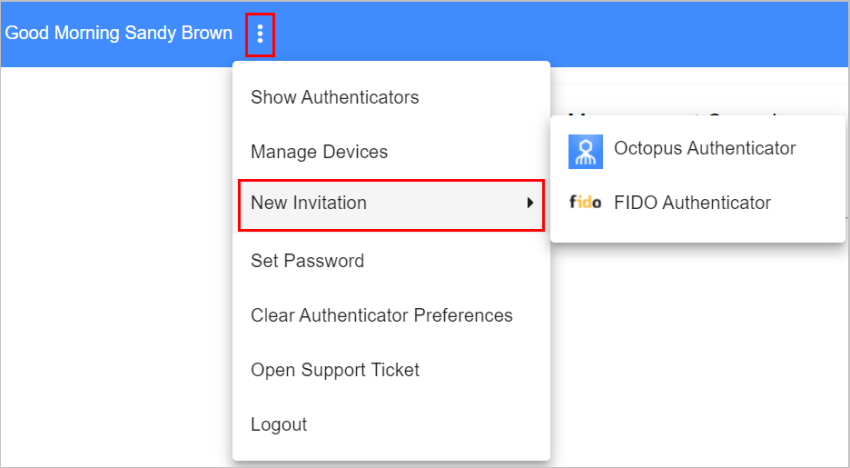Expand the New Invitation submenu arrow
This screenshot has width=850, height=468.
point(530,203)
